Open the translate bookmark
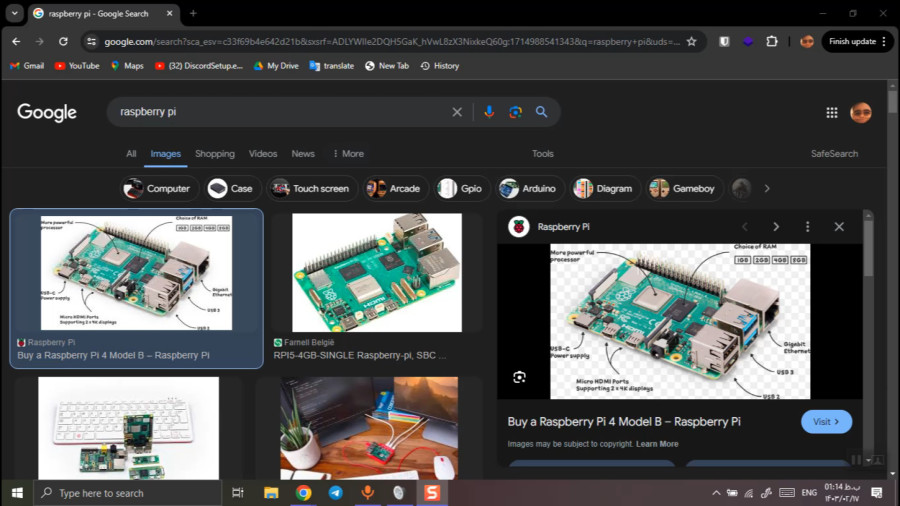 tap(332, 66)
